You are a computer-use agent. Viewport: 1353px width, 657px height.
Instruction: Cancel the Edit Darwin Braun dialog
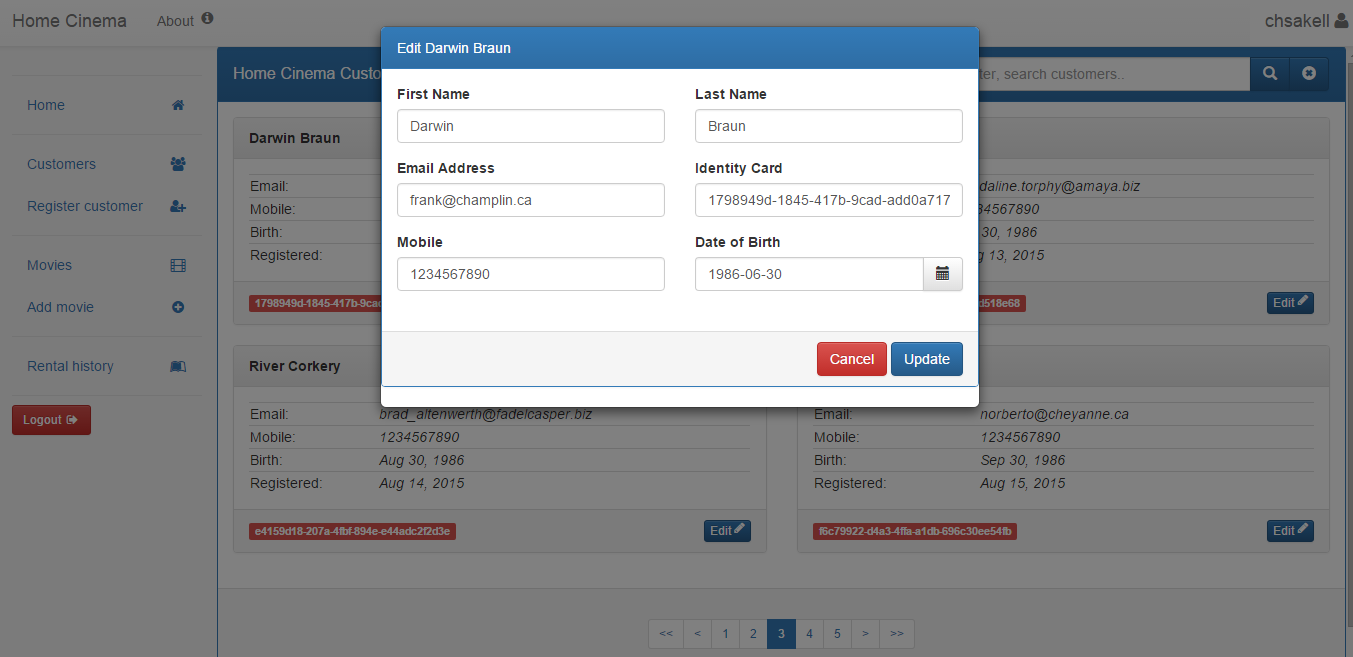(x=851, y=359)
